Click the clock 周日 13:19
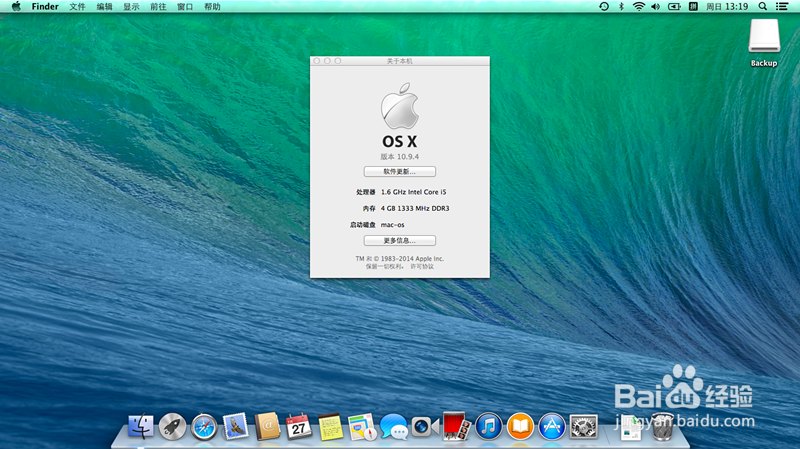 727,7
